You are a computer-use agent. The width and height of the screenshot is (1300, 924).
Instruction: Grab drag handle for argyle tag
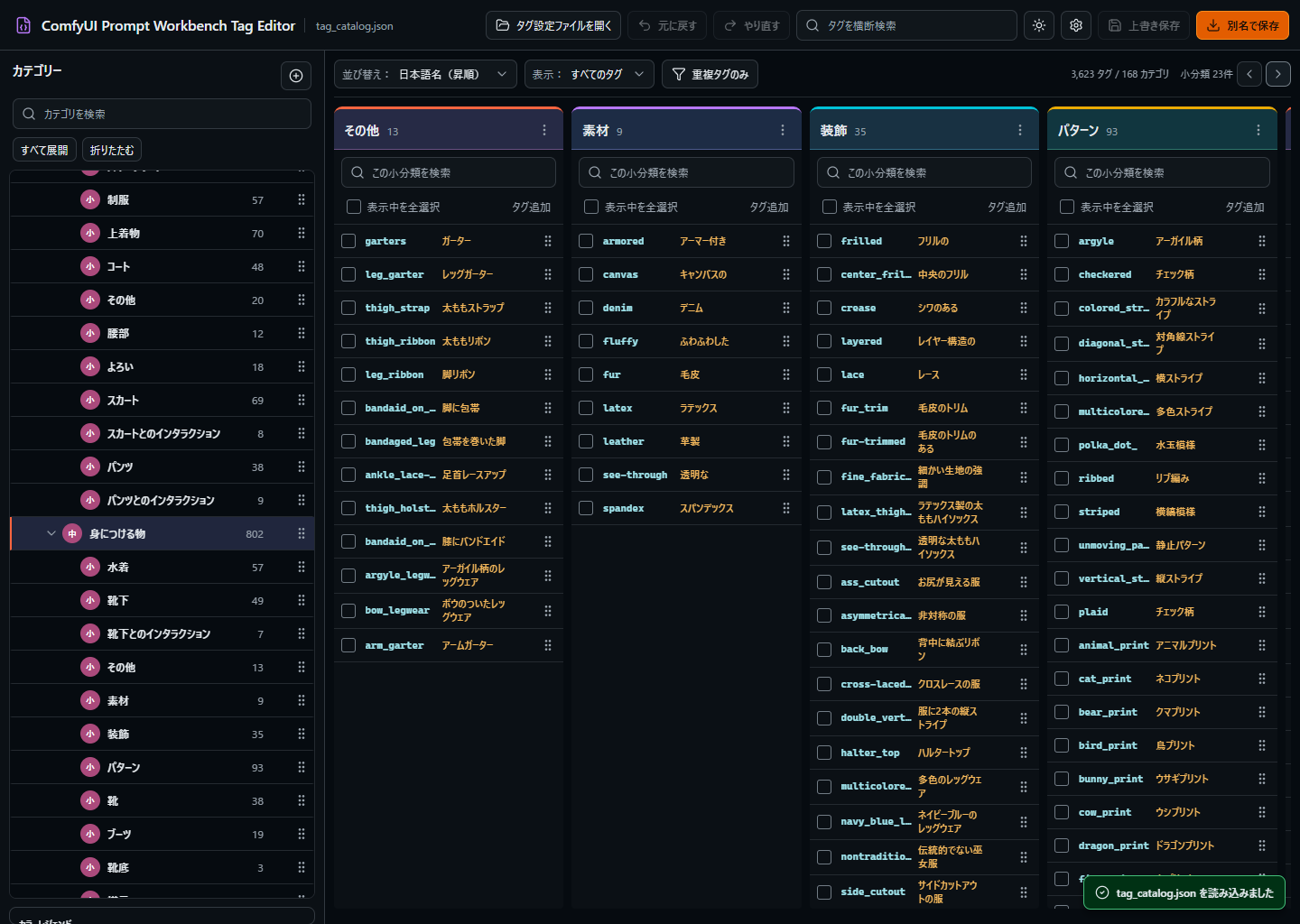click(x=1262, y=241)
